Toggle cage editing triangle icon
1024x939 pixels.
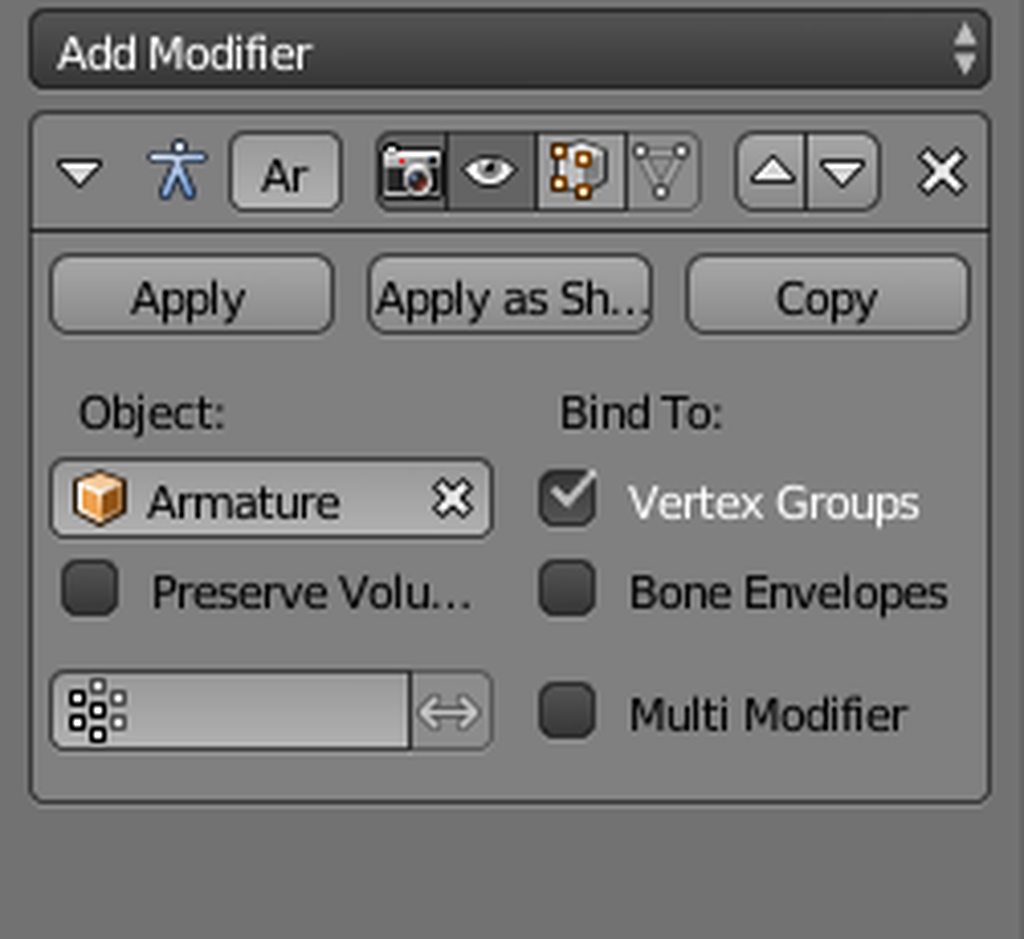(x=663, y=172)
